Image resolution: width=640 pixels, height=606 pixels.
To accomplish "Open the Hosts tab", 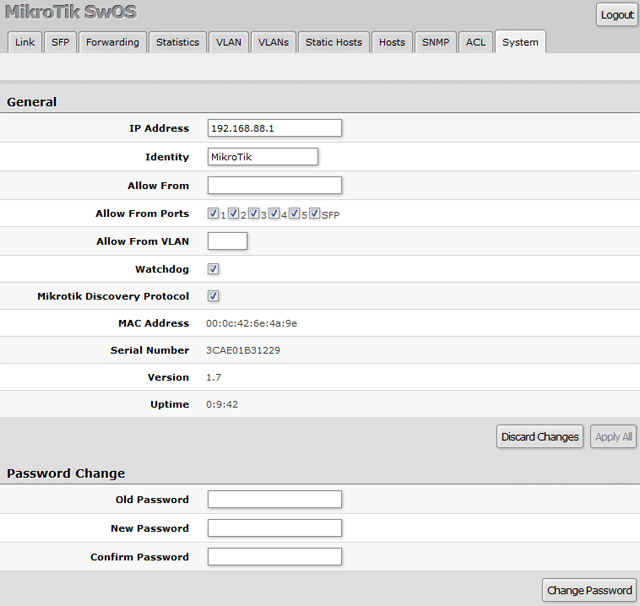I will tap(392, 42).
